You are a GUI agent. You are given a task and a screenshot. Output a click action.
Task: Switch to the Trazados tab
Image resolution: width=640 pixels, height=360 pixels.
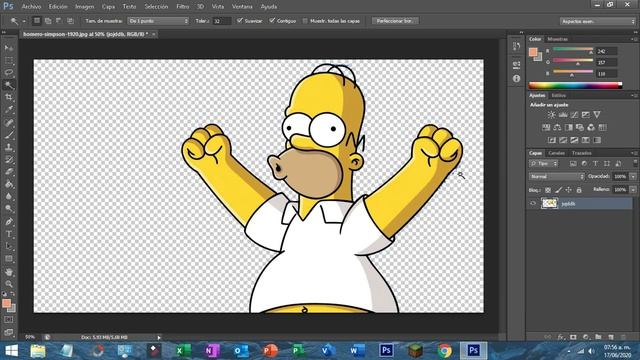coord(582,153)
